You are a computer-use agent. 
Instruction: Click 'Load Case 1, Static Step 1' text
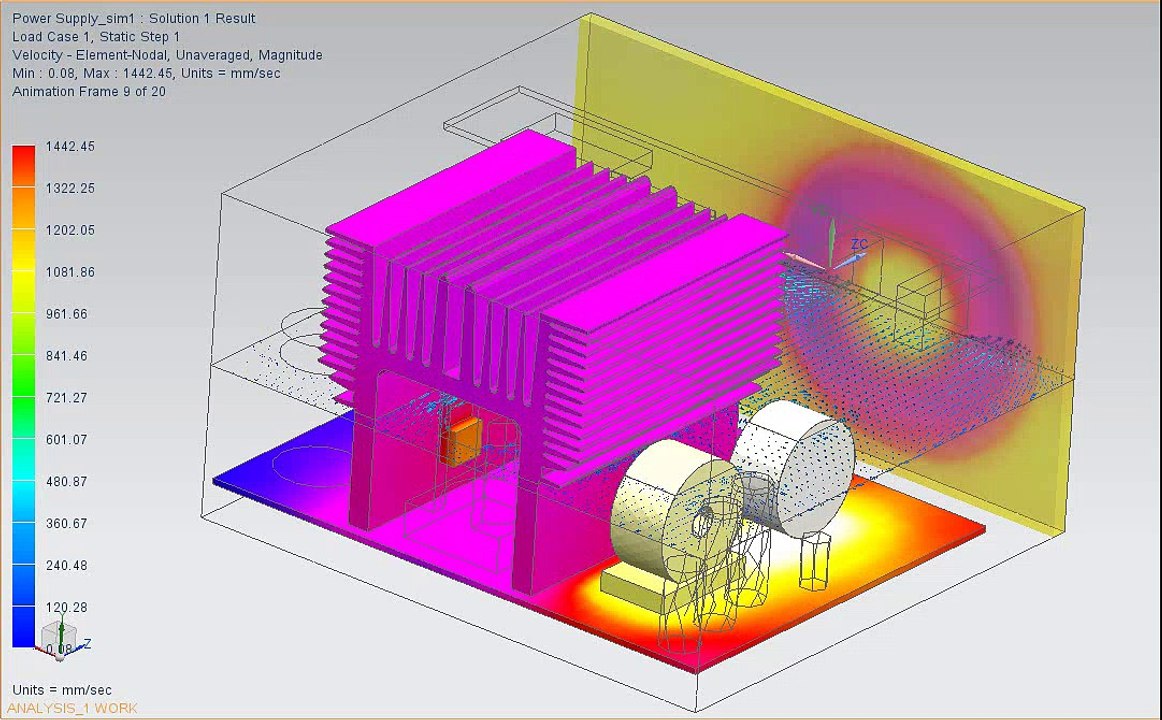[96, 36]
